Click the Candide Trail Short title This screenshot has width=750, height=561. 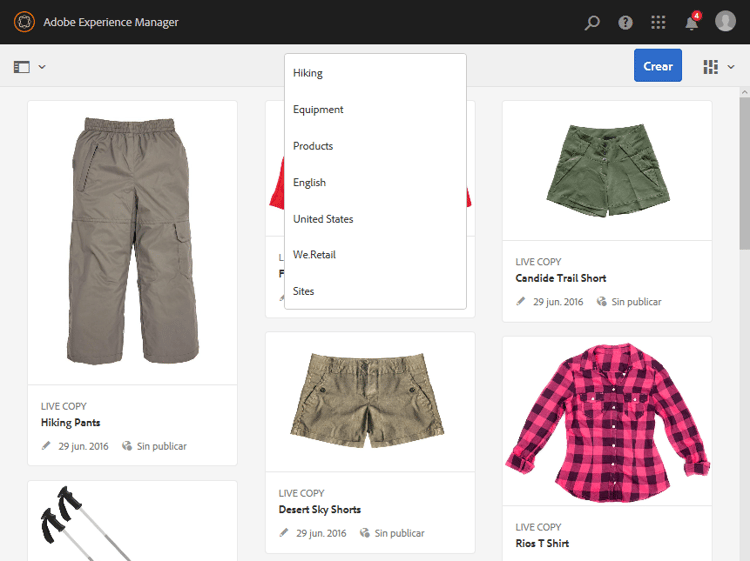[561, 278]
